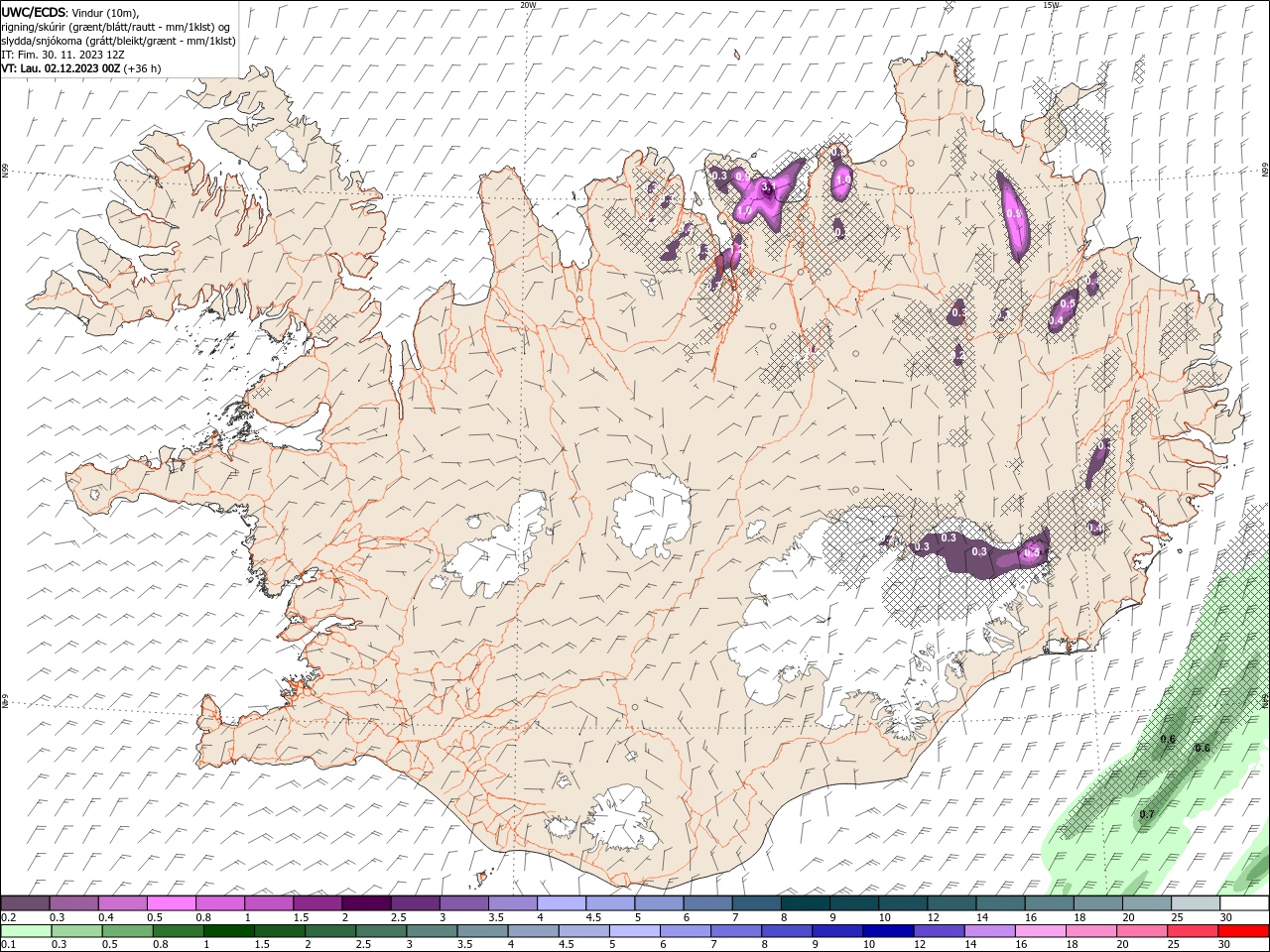
Task: Click the '20W' longitude label at the top
Action: [x=528, y=4]
